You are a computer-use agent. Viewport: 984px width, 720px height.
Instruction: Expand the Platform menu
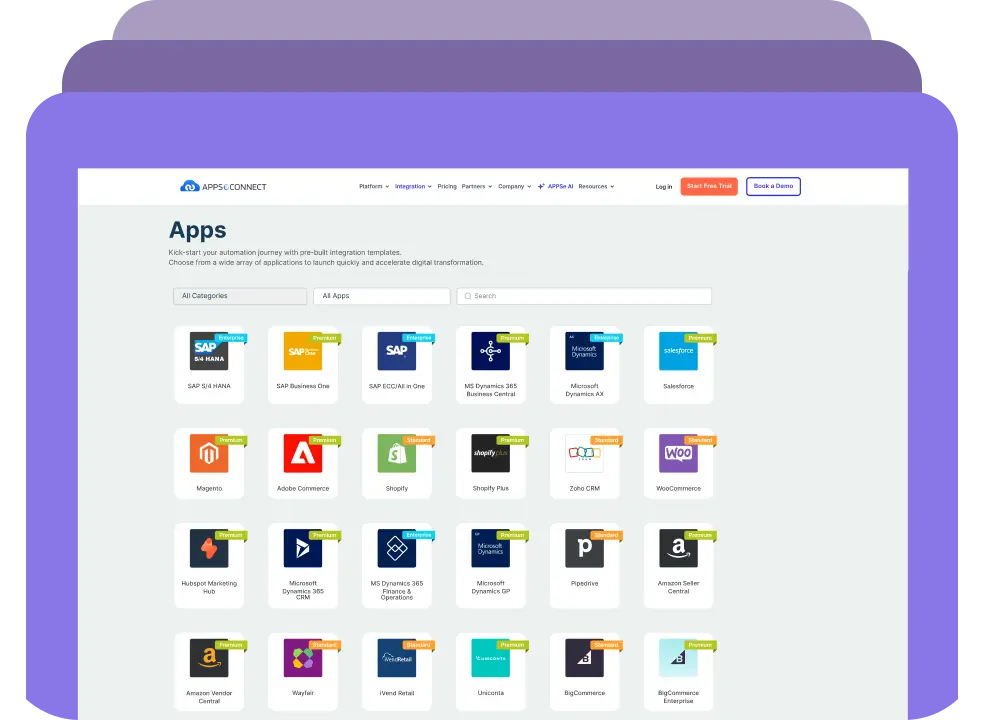[374, 186]
